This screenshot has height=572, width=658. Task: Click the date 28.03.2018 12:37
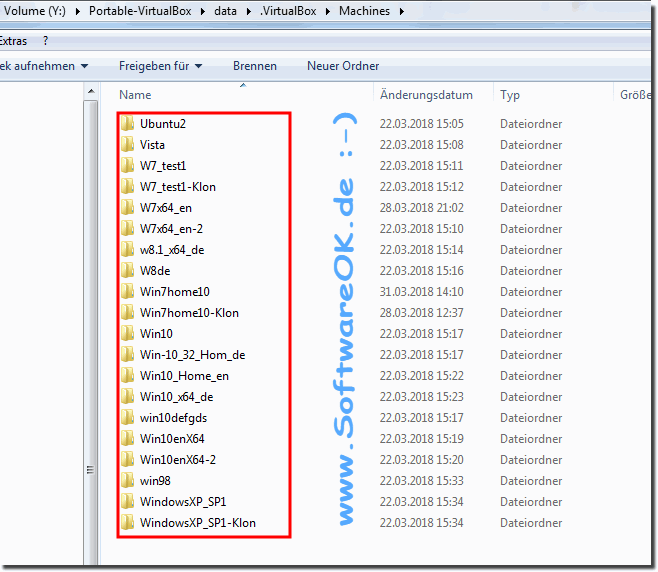(421, 313)
